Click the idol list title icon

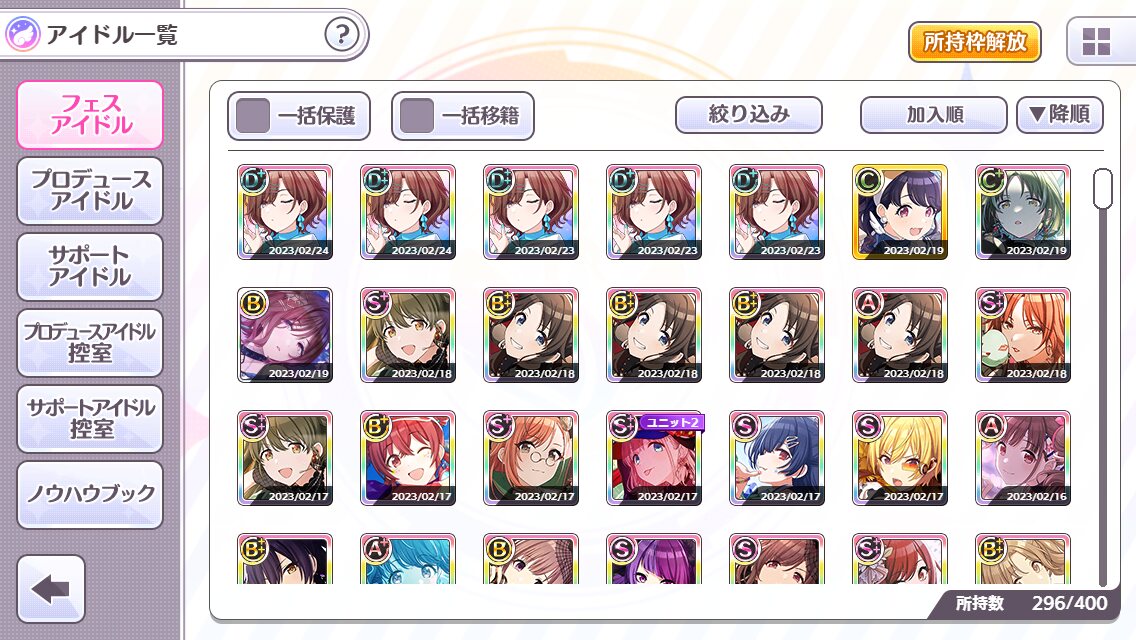[x=22, y=34]
